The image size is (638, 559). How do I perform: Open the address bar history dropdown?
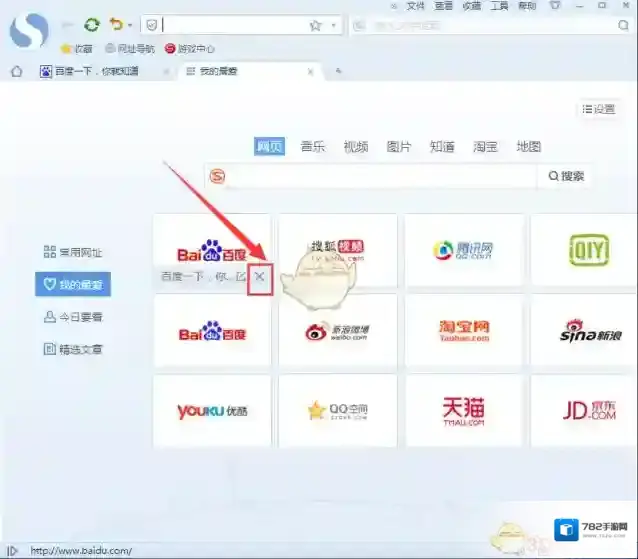point(334,25)
